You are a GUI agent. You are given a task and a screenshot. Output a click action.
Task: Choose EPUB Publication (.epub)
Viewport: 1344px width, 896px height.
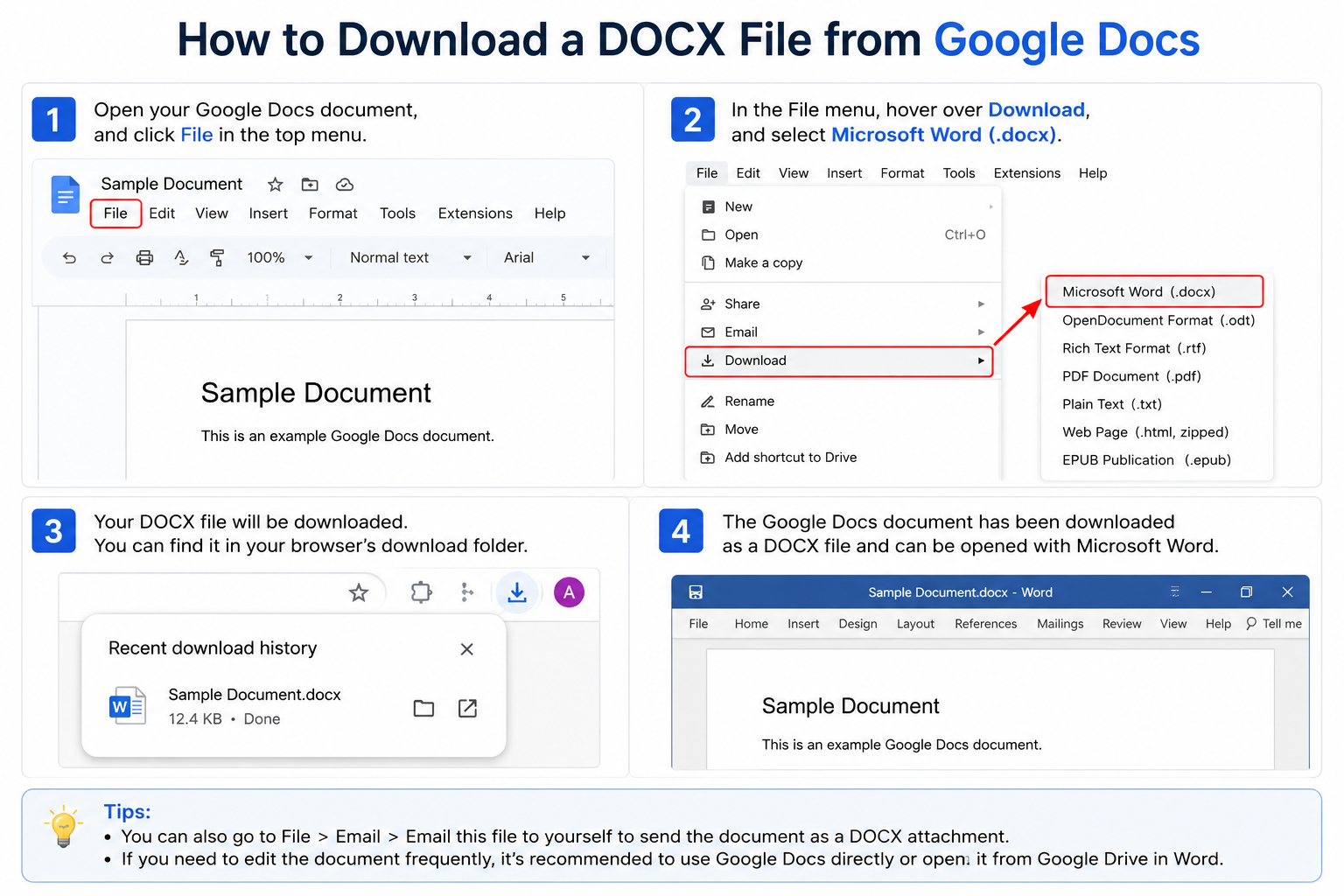(x=1158, y=460)
